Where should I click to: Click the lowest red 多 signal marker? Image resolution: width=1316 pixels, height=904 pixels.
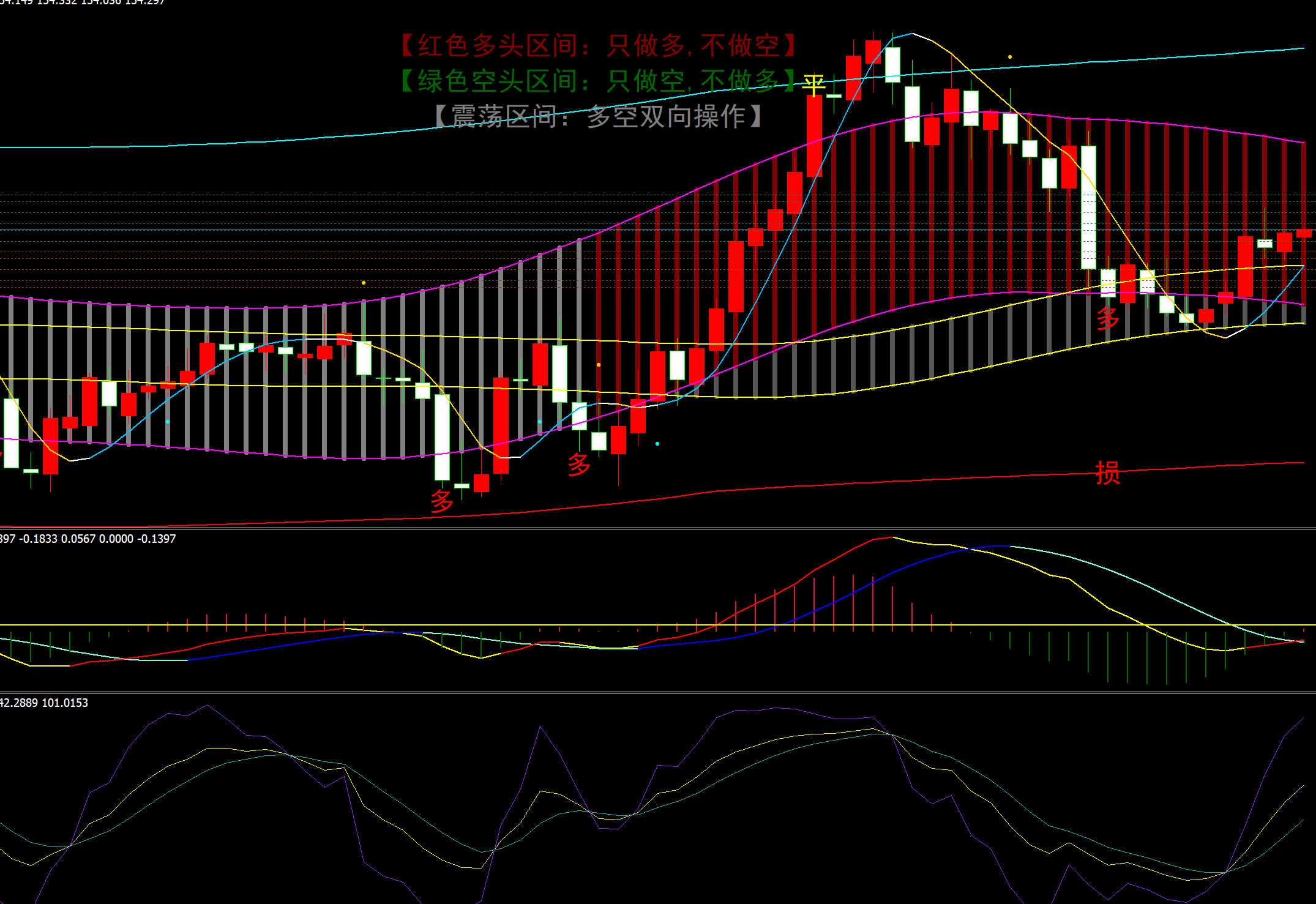(x=442, y=501)
